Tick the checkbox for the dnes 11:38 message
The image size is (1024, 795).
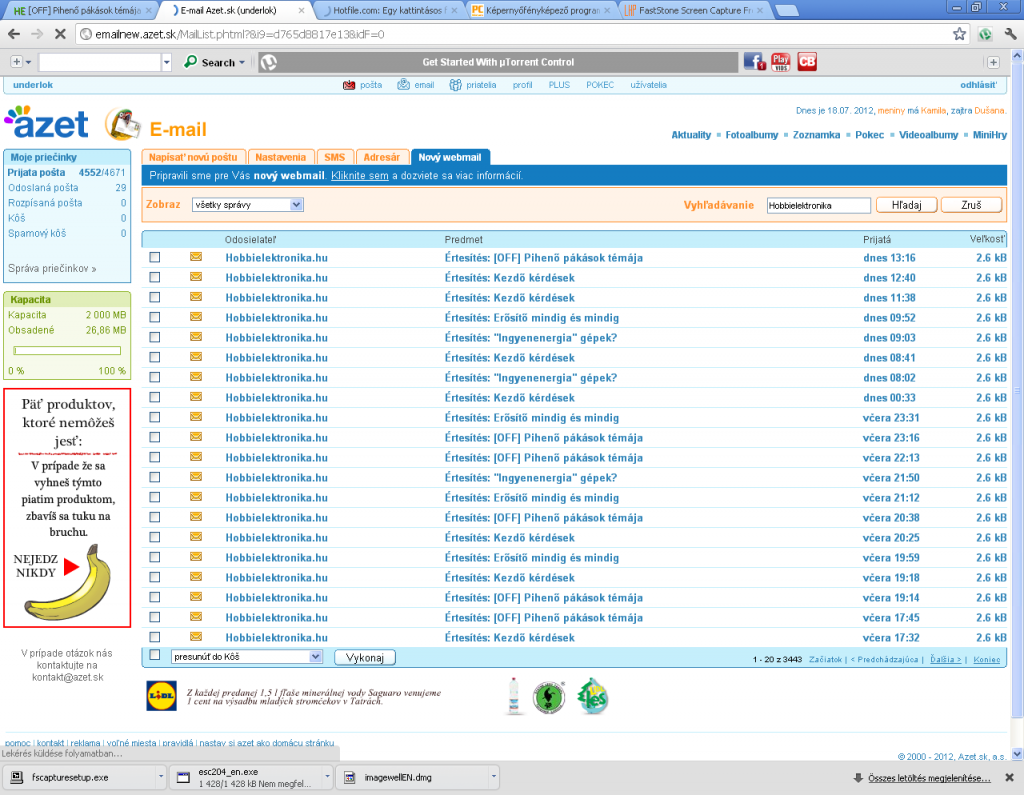pyautogui.click(x=155, y=297)
